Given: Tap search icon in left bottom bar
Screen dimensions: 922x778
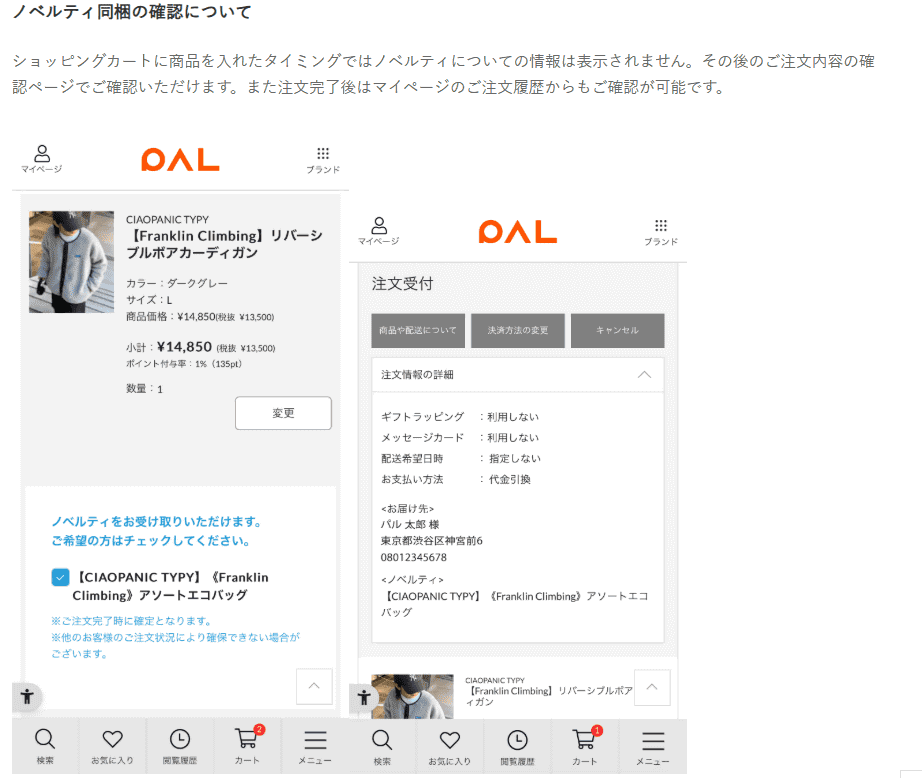Looking at the screenshot, I should [x=45, y=746].
